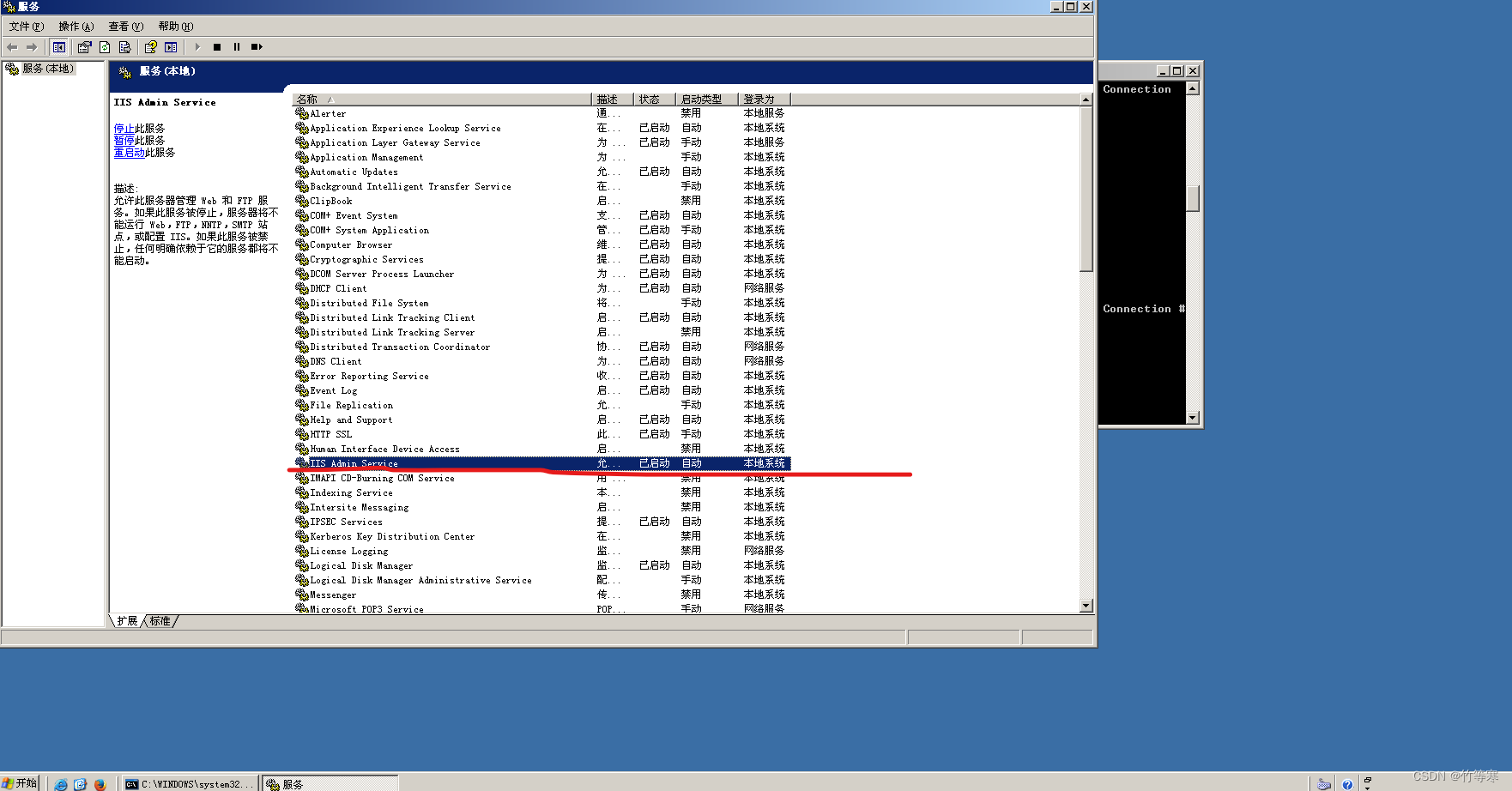The image size is (1512, 791).
Task: Click the gear icon of IPSEC Services row
Action: pos(301,522)
